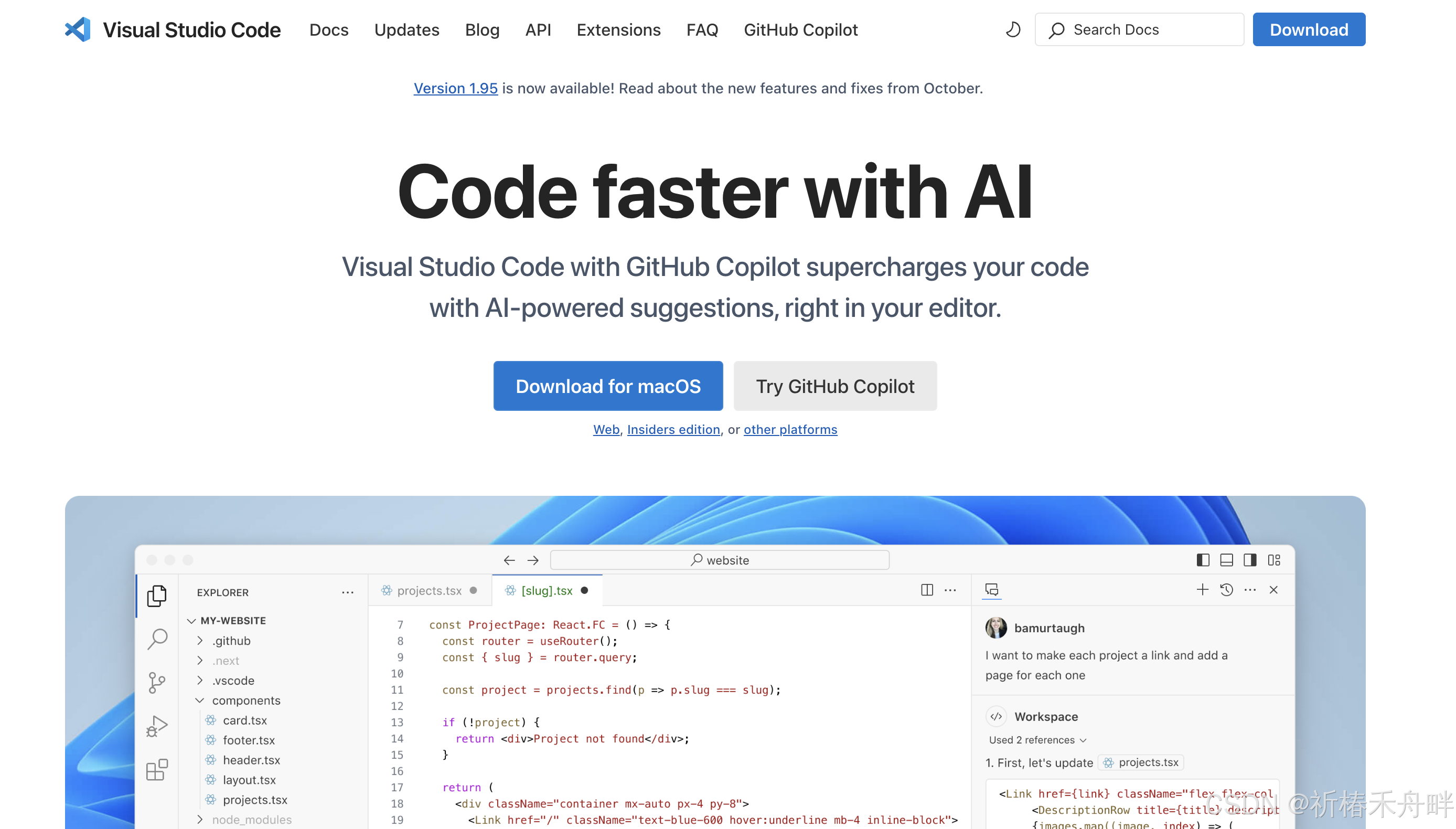The width and height of the screenshot is (1456, 829).
Task: Start new chat with plus icon
Action: click(x=1202, y=589)
